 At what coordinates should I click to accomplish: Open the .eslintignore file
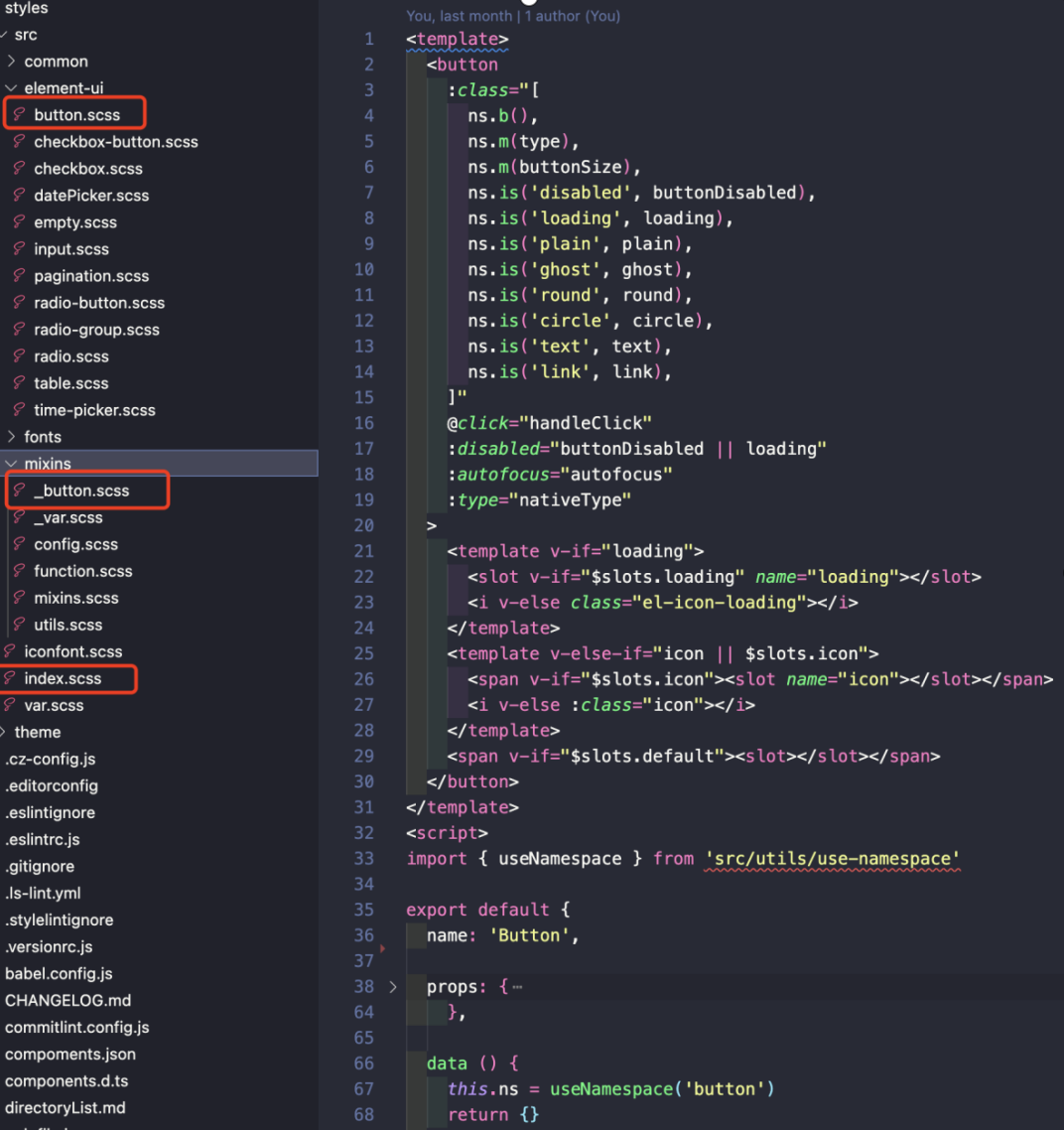click(x=51, y=812)
